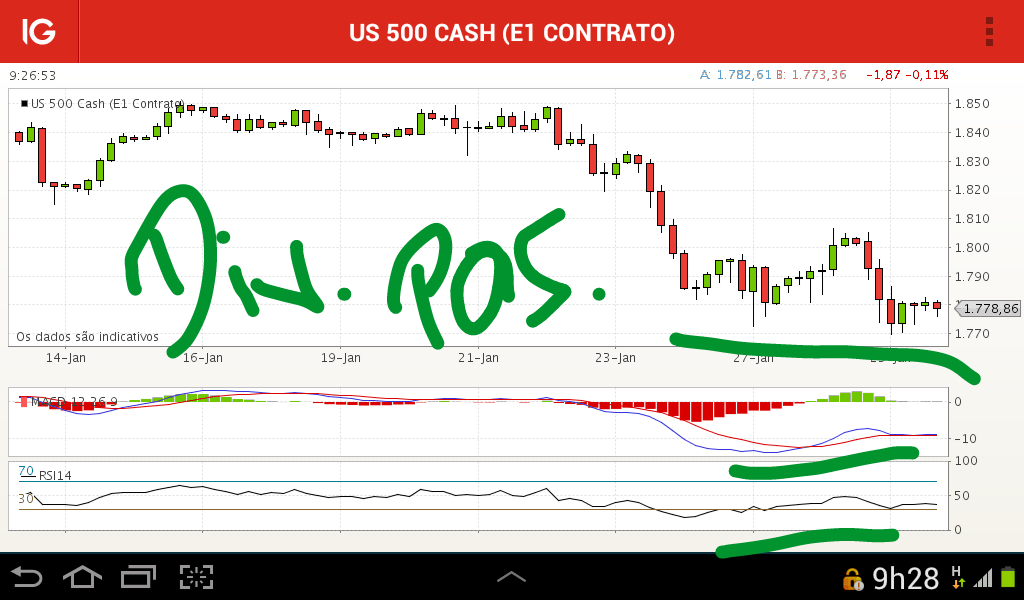Tap the MACD 12 26 9 indicator label
Image resolution: width=1024 pixels, height=600 pixels.
(x=74, y=402)
